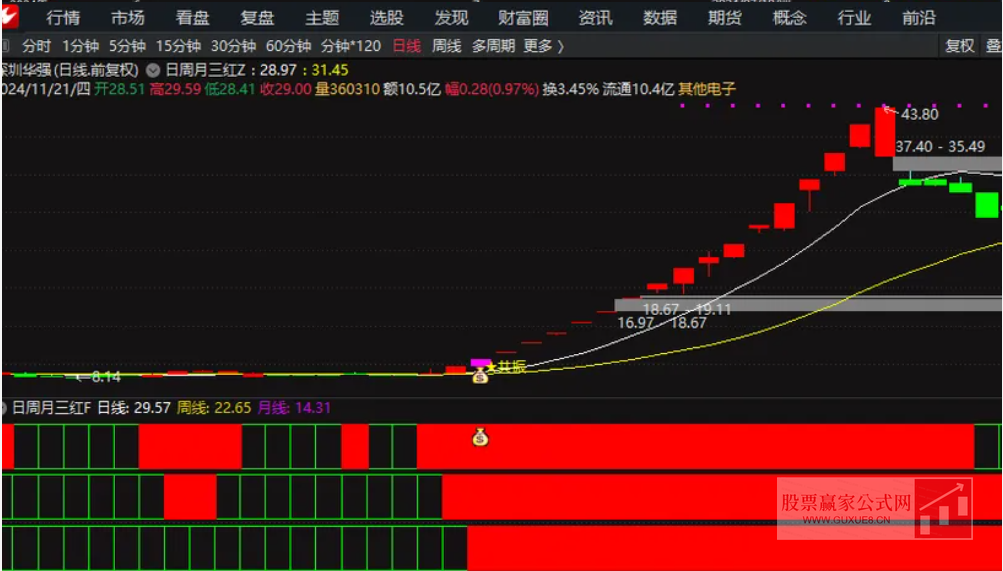Open the 前沿 menu
Screen dimensions: 1003x571
(x=919, y=18)
